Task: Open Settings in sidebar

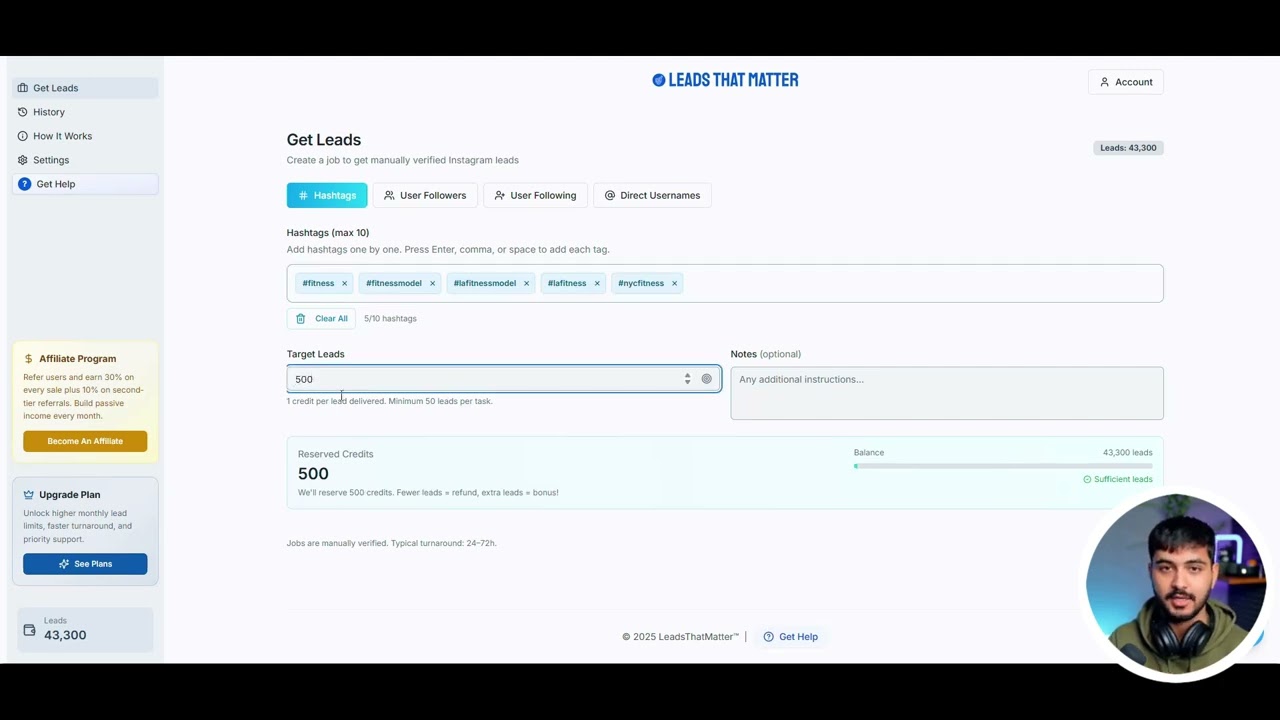Action: (85, 160)
